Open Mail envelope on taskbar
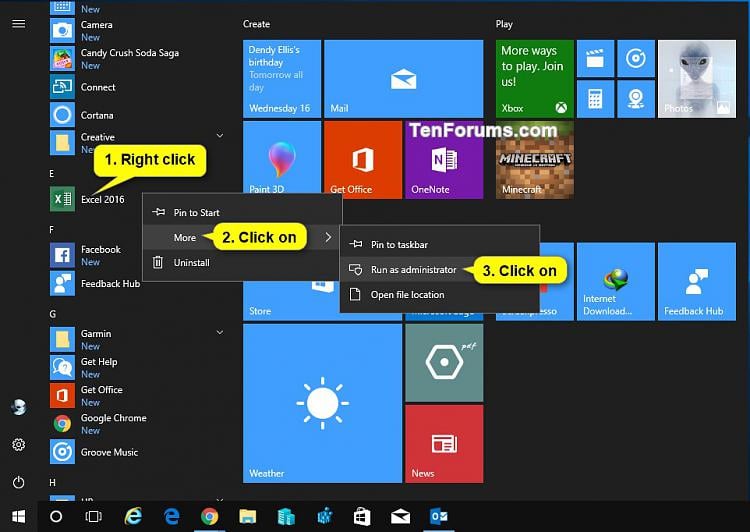The height and width of the screenshot is (532, 750). (400, 516)
